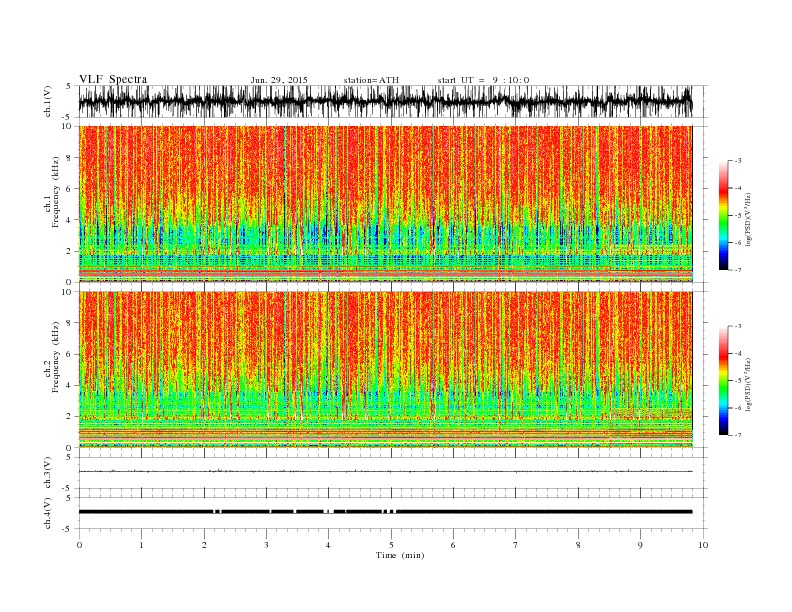Click the "-3" tick on upper colorbar
The height and width of the screenshot is (612, 792).
click(738, 161)
